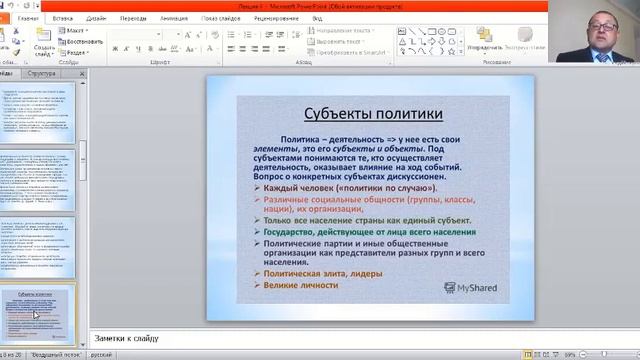This screenshot has width=640, height=360.
Task: Toggle align text left
Action: coord(231,49)
